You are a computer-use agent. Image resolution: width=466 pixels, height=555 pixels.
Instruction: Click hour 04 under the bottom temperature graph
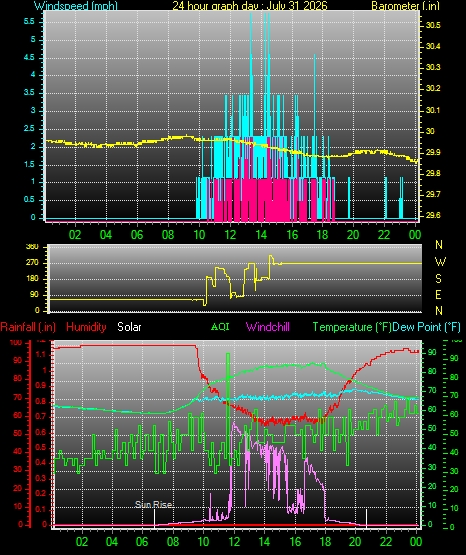112,542
